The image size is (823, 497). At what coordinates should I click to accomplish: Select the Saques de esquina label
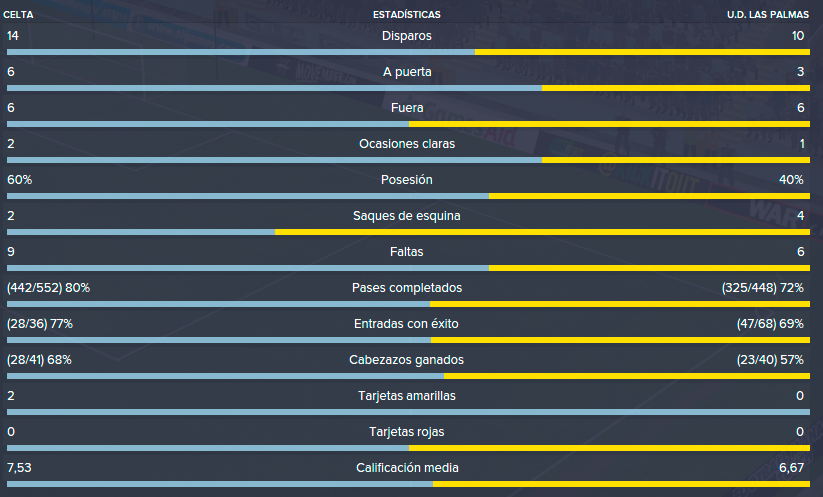[x=407, y=216]
